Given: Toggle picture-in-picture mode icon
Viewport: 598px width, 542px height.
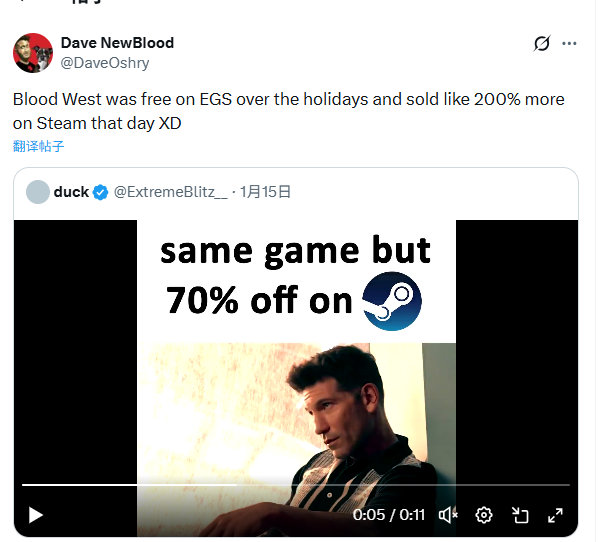Looking at the screenshot, I should click(x=520, y=515).
